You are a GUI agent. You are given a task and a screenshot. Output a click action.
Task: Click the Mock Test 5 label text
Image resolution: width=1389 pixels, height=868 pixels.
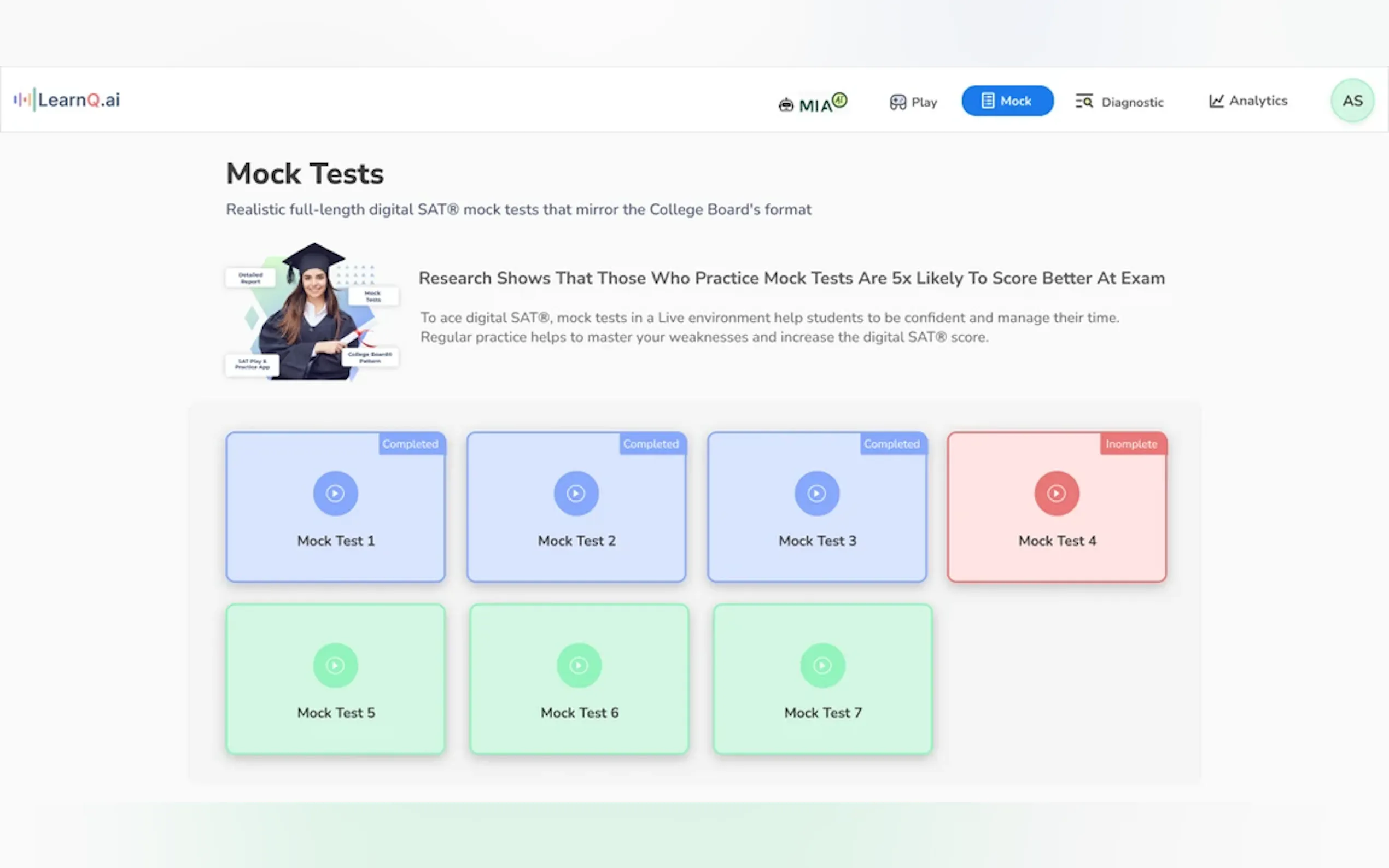(x=336, y=712)
